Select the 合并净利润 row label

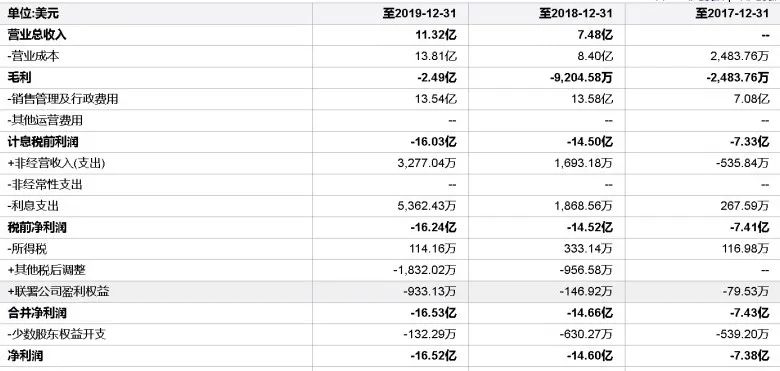(x=37, y=313)
